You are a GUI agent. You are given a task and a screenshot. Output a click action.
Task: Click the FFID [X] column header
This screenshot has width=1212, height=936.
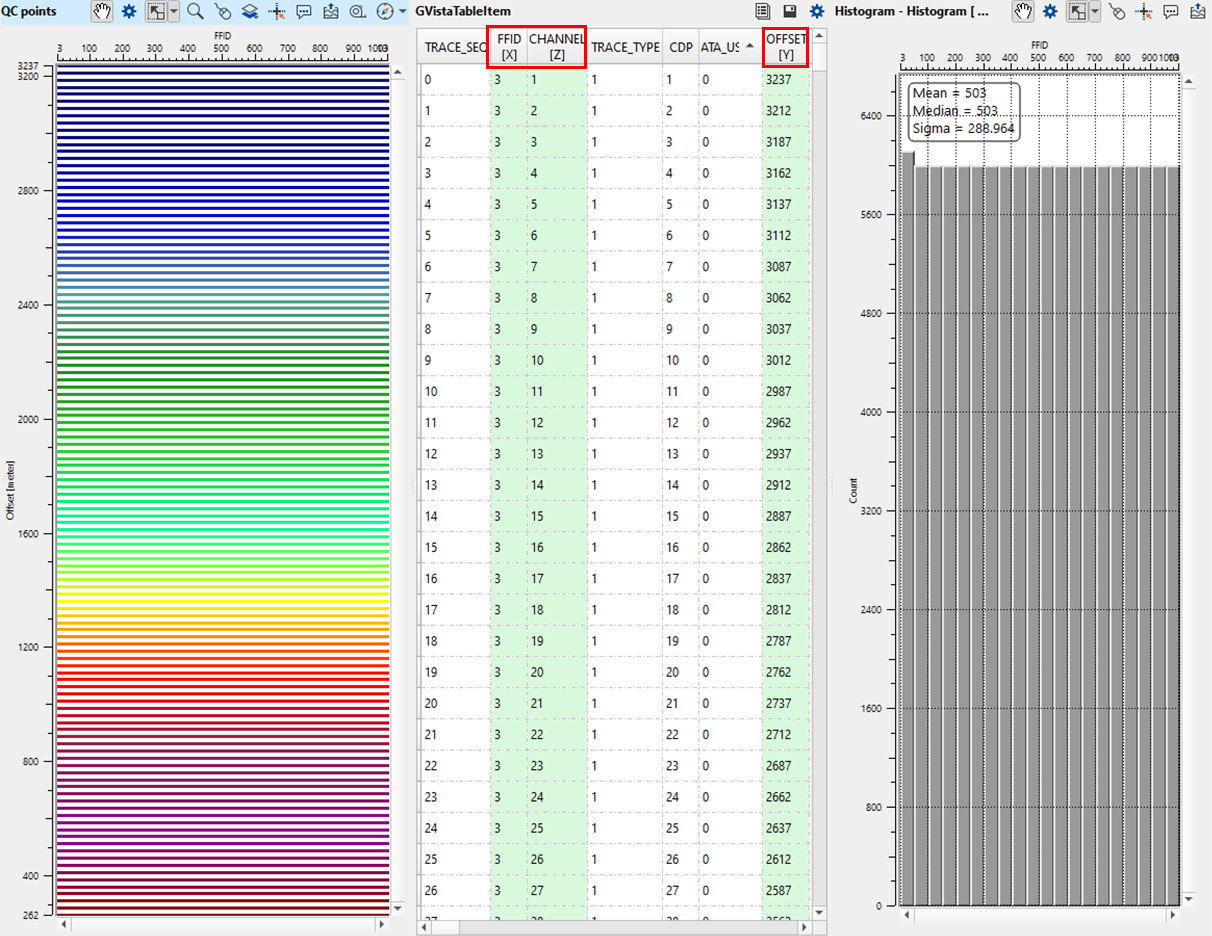click(508, 47)
